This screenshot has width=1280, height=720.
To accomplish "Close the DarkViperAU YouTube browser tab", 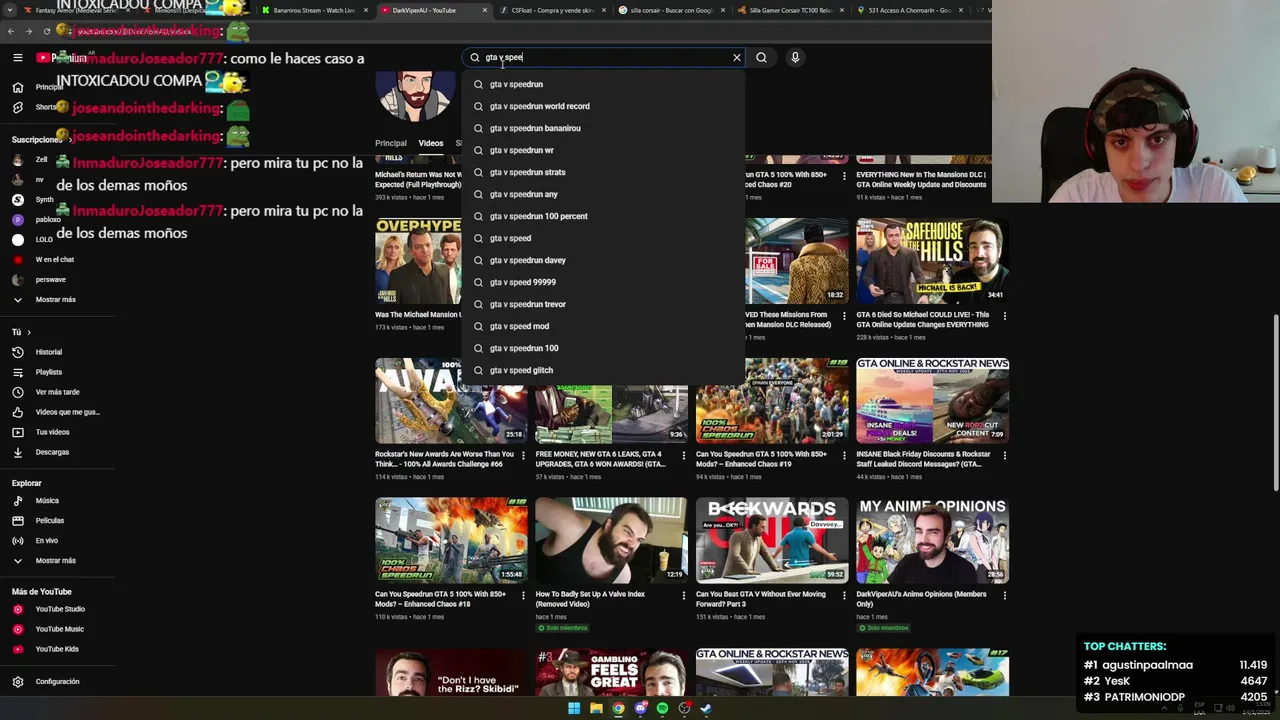I will click(485, 10).
